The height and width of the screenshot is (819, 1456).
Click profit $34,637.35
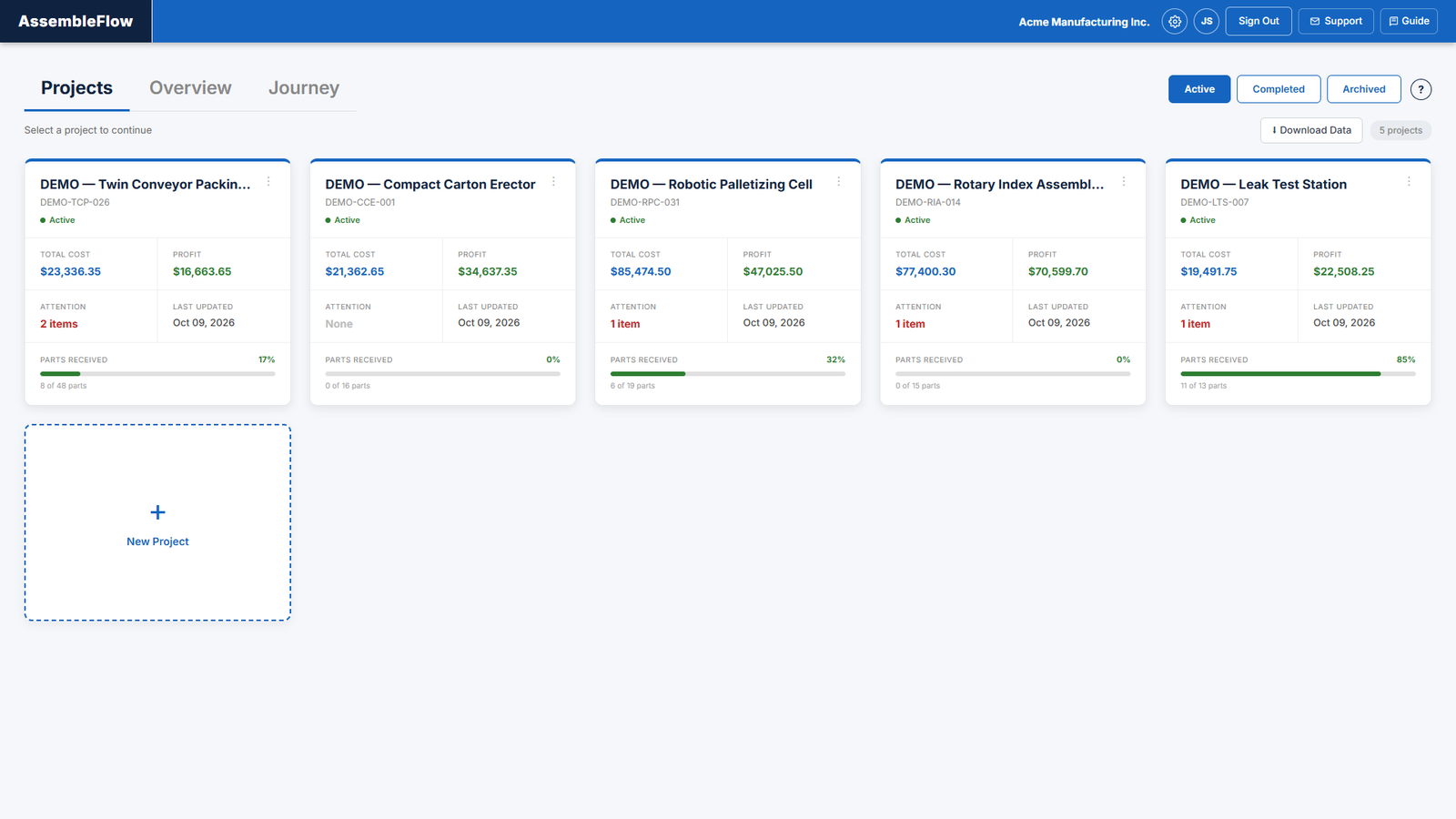coord(488,271)
